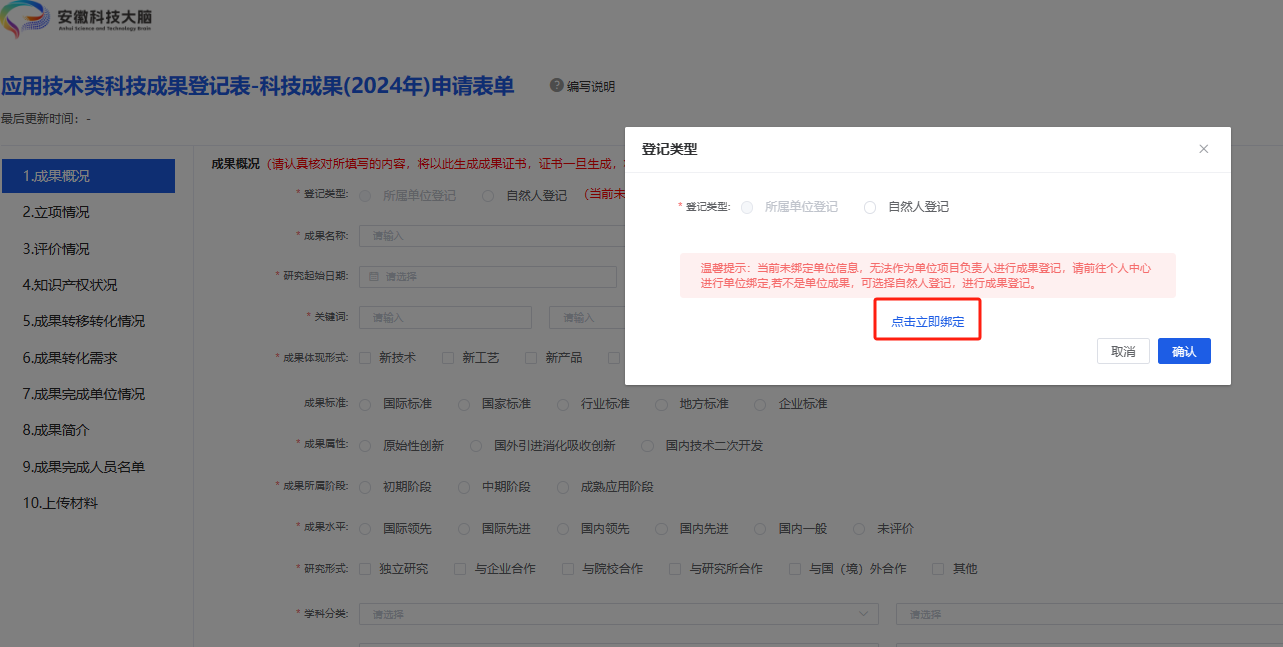1283x647 pixels.
Task: Open 9.成果完成人员名单 section
Action: [x=88, y=467]
